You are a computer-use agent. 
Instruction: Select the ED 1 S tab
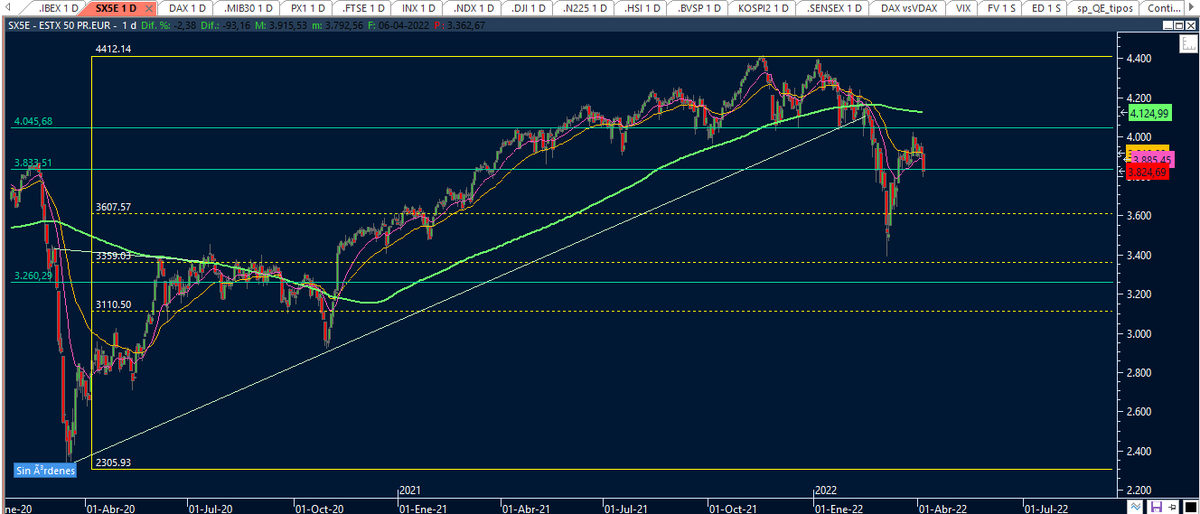pos(1046,8)
